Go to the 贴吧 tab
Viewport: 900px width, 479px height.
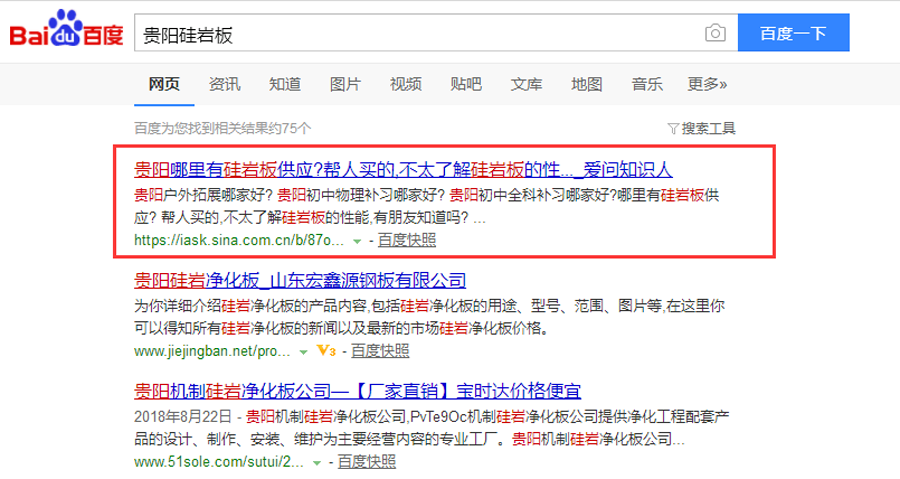(x=466, y=84)
